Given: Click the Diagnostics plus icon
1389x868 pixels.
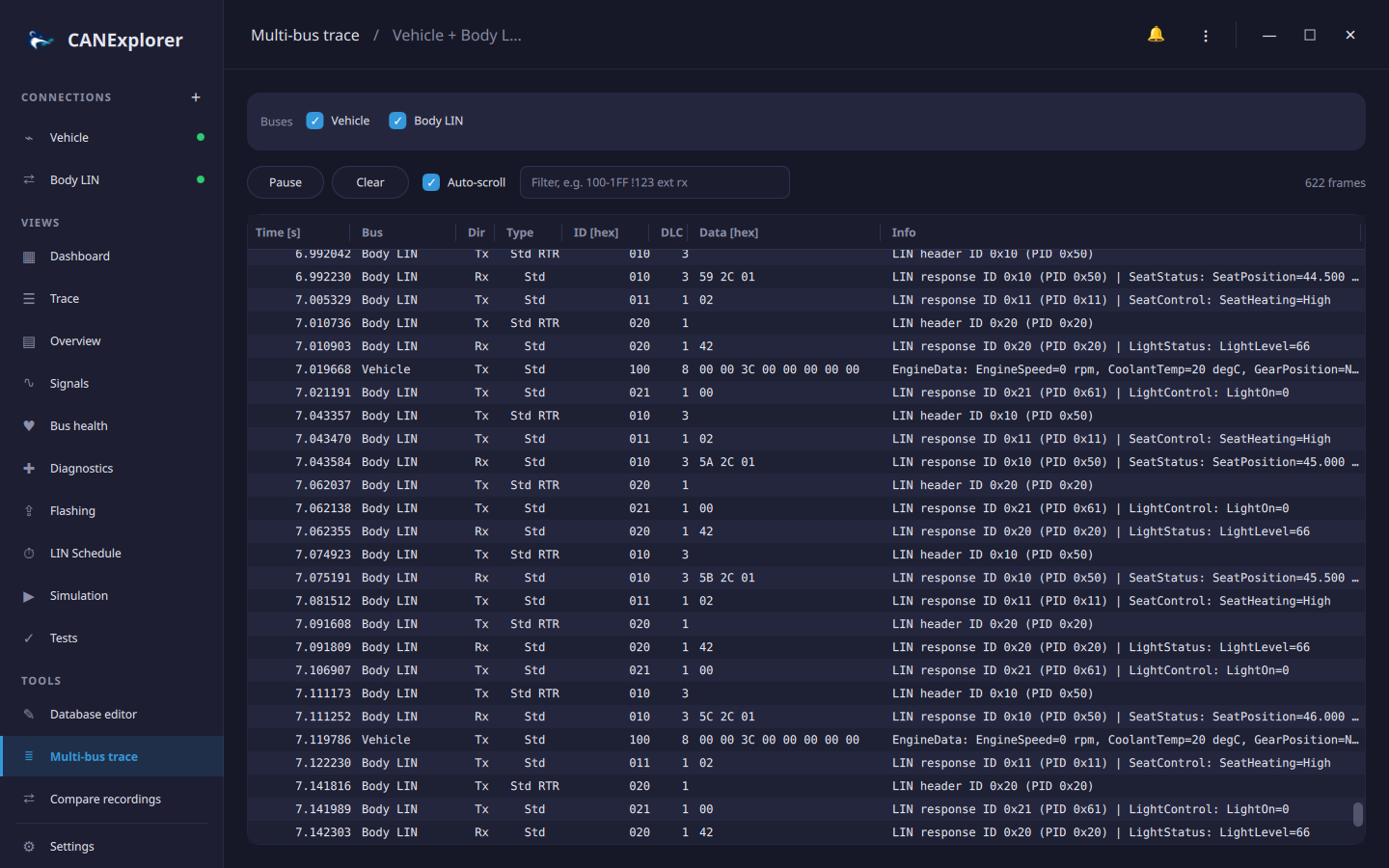Looking at the screenshot, I should click(29, 469).
